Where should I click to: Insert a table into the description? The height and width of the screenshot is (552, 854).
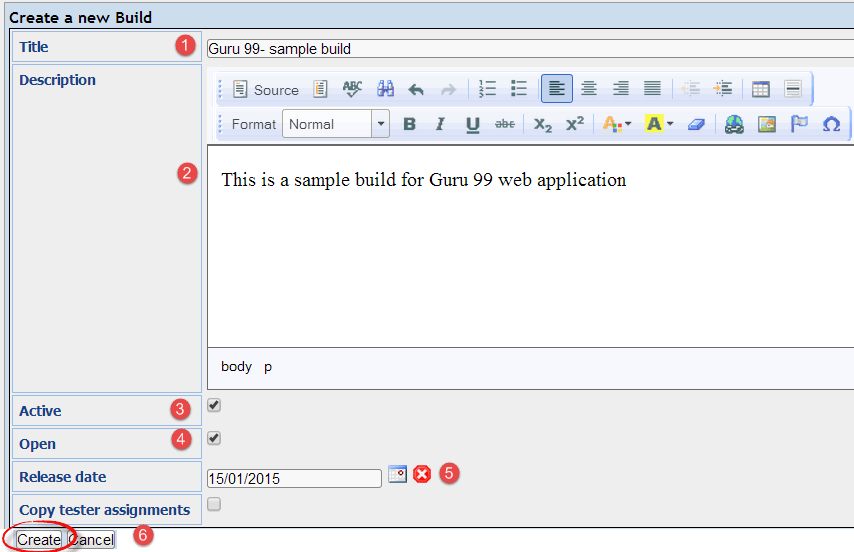point(761,89)
